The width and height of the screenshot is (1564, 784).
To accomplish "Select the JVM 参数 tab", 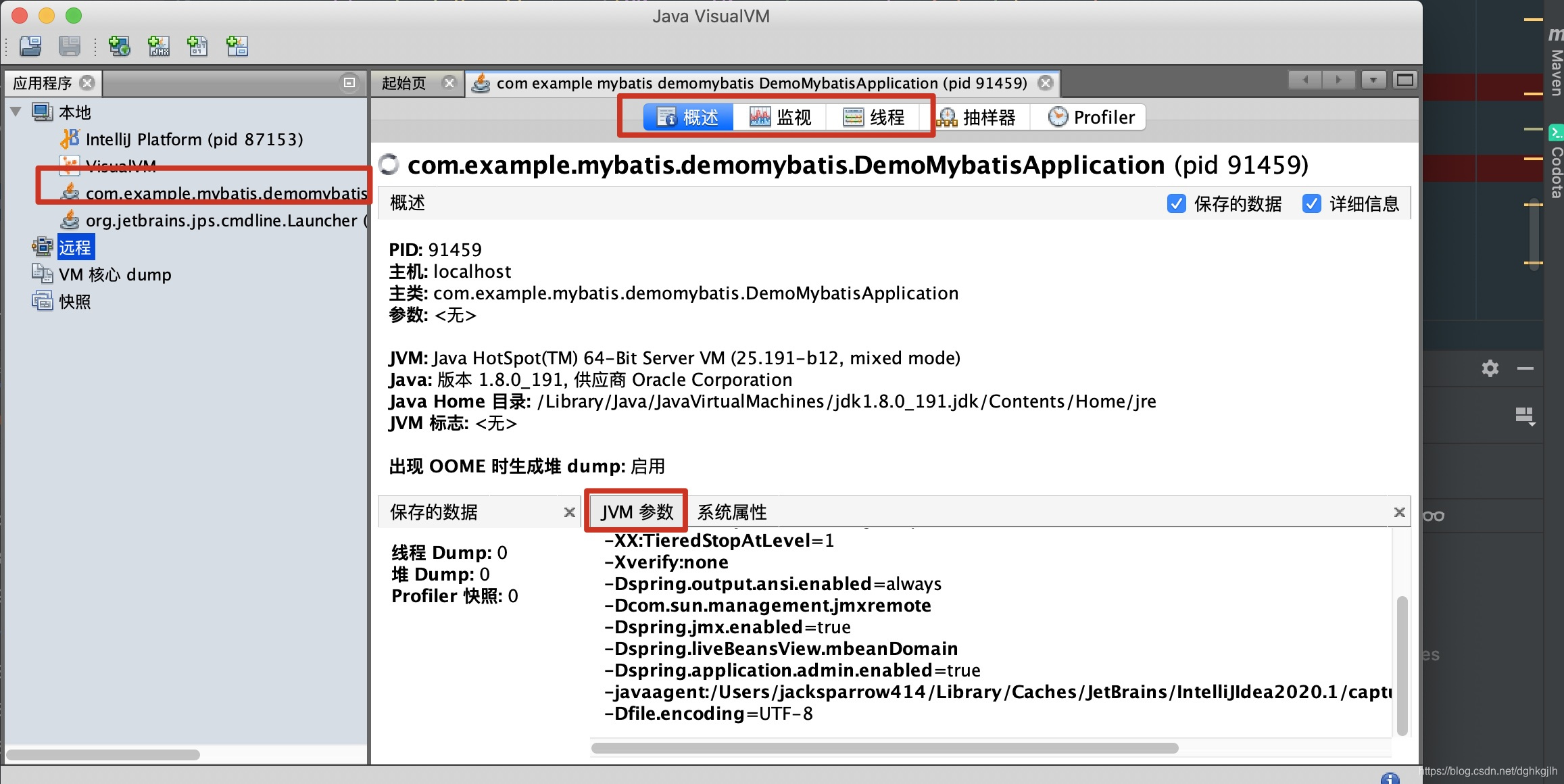I will coord(637,512).
